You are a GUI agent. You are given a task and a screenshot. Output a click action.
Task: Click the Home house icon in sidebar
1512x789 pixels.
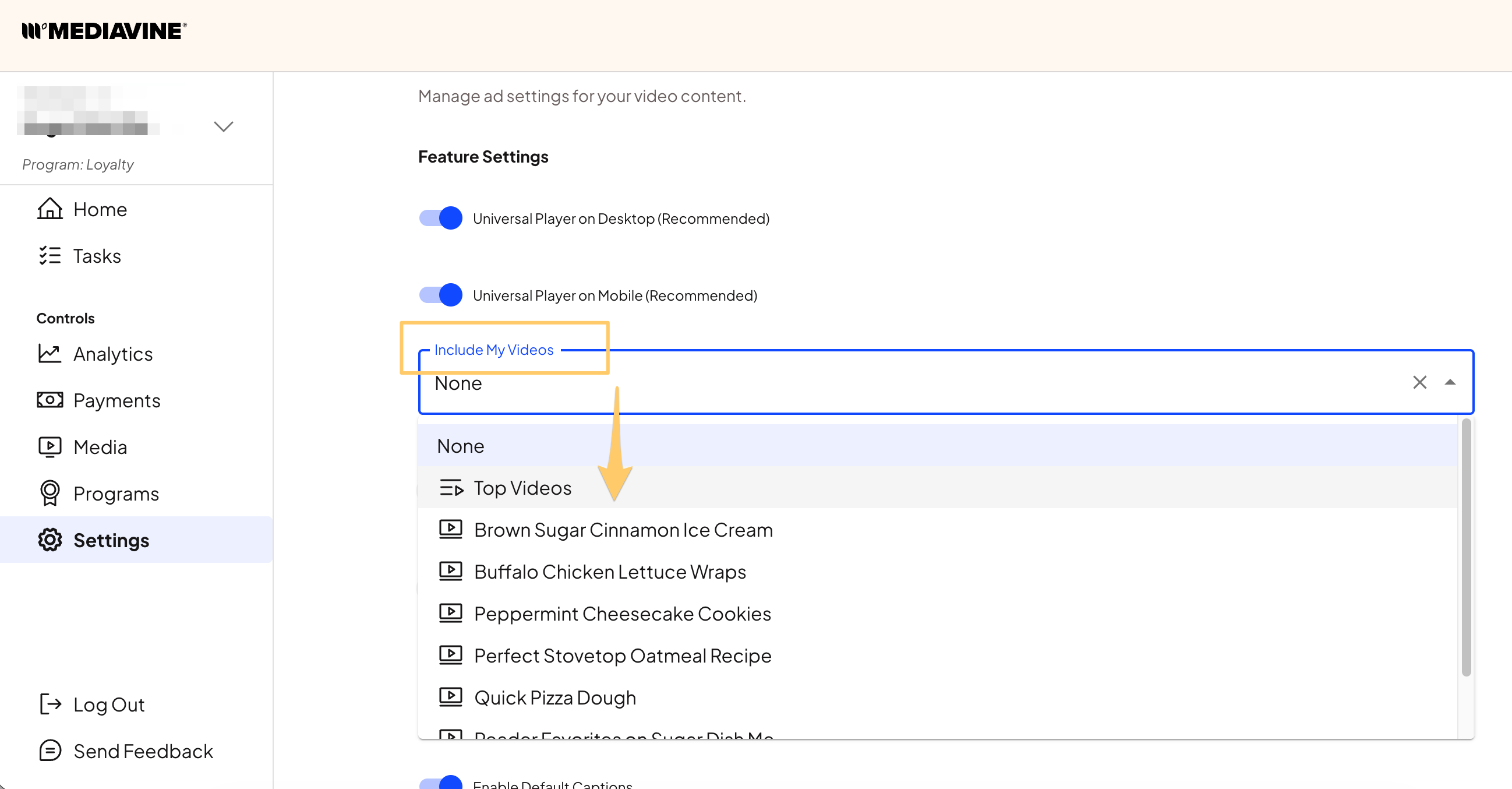tap(50, 209)
